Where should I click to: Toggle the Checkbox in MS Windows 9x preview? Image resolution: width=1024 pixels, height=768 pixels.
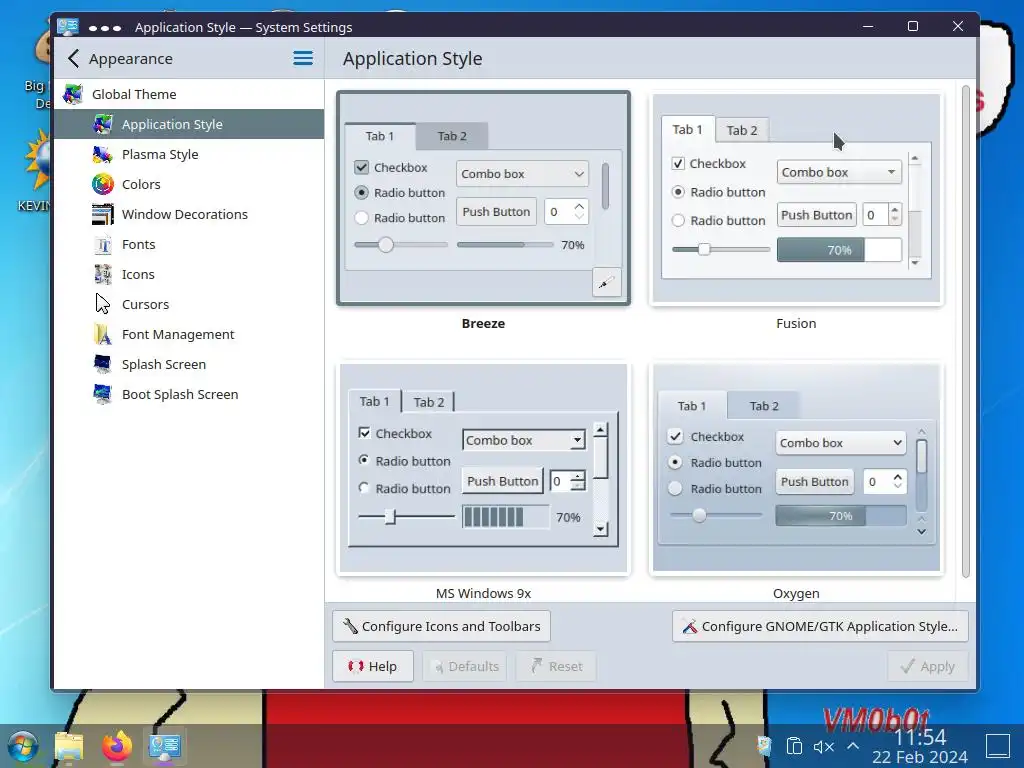click(364, 433)
